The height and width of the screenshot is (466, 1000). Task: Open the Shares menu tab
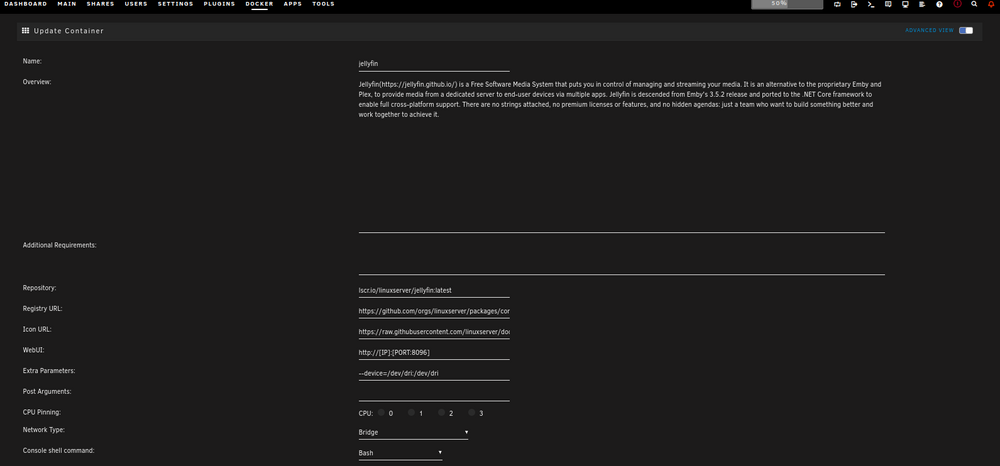click(x=100, y=4)
